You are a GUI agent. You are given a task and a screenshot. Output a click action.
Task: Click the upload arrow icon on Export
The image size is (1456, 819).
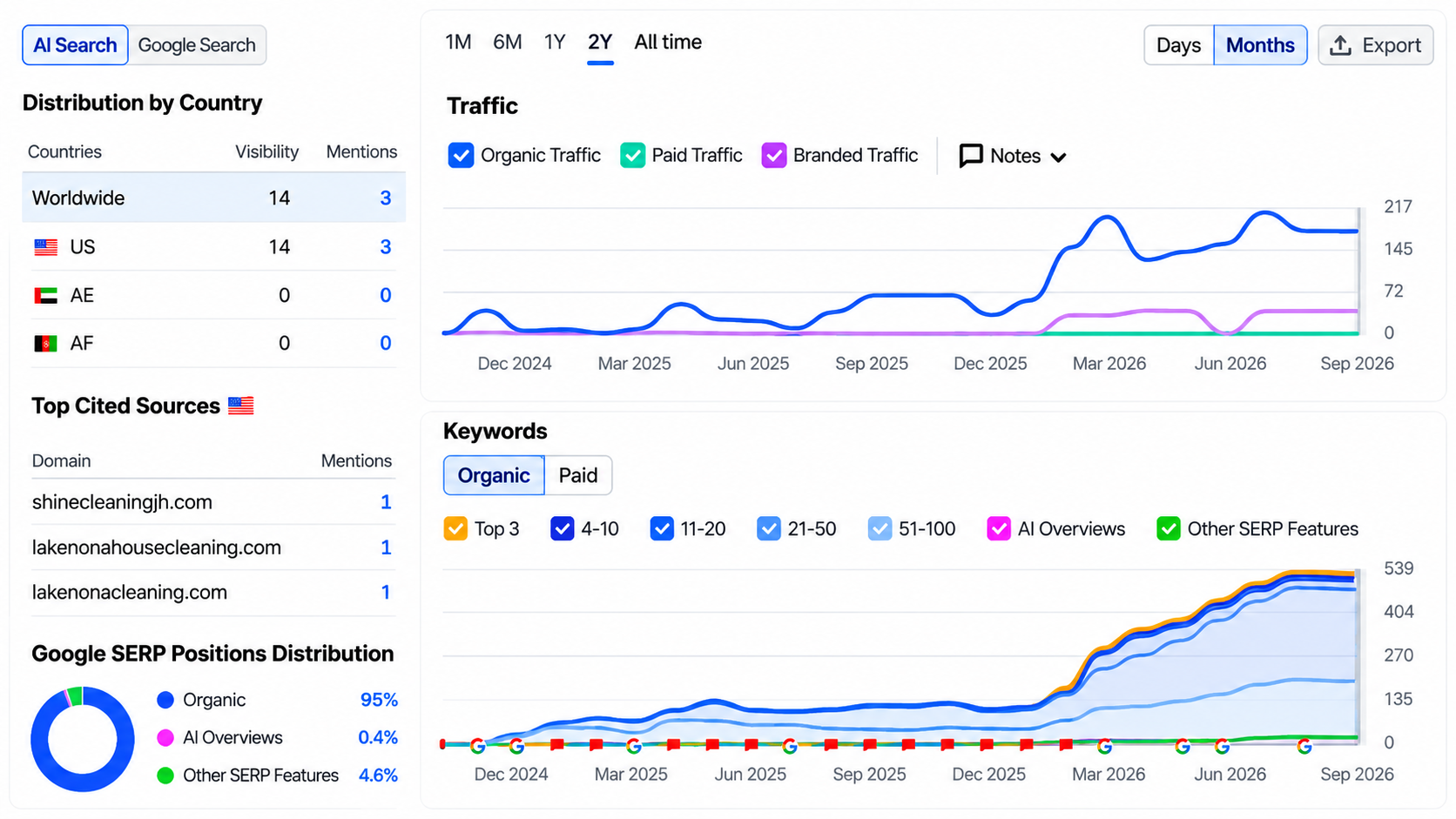point(1341,45)
